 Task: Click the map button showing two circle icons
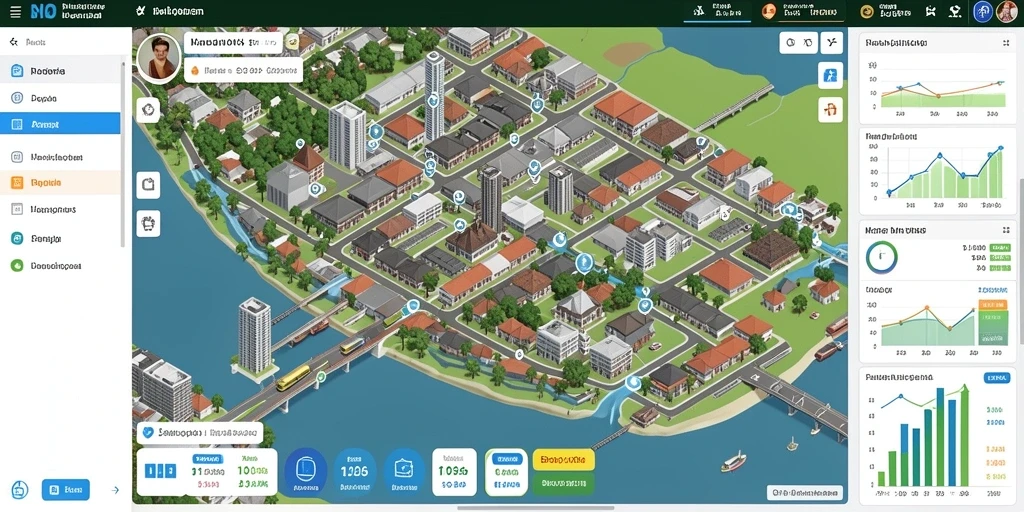[799, 43]
